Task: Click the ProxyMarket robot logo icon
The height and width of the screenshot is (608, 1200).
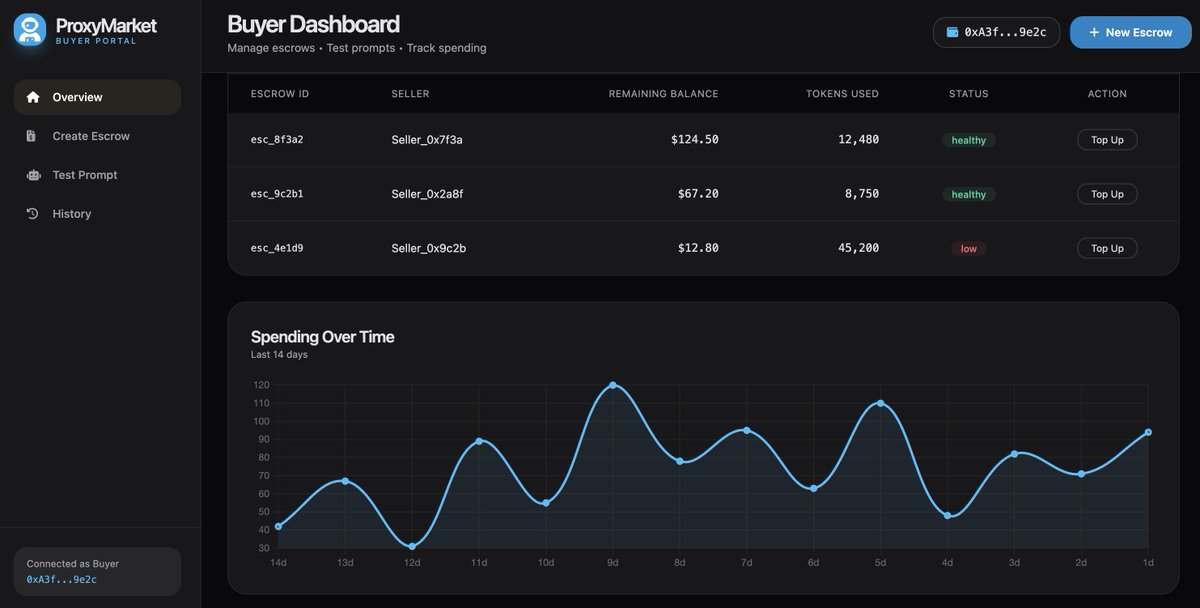Action: pyautogui.click(x=30, y=30)
